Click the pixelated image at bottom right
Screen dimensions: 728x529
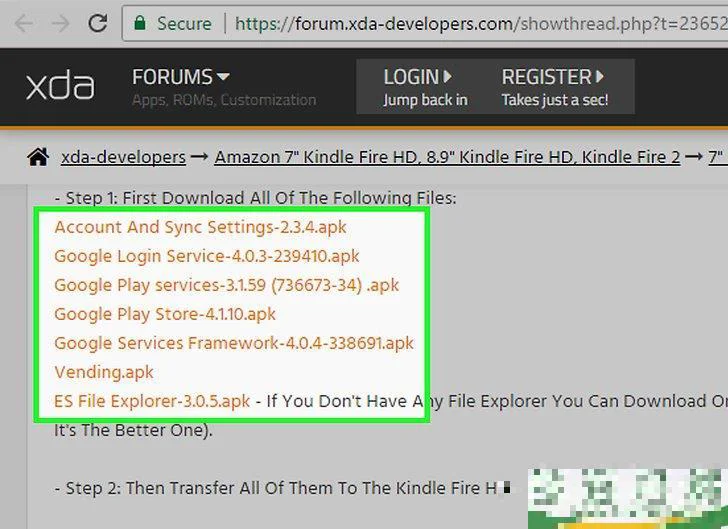[628, 498]
